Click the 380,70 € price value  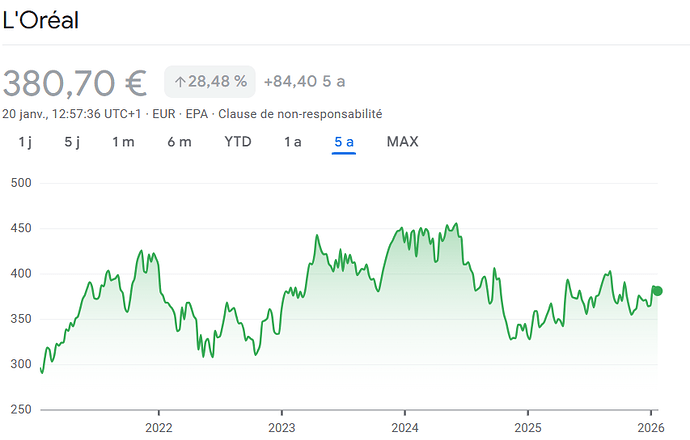(x=75, y=81)
